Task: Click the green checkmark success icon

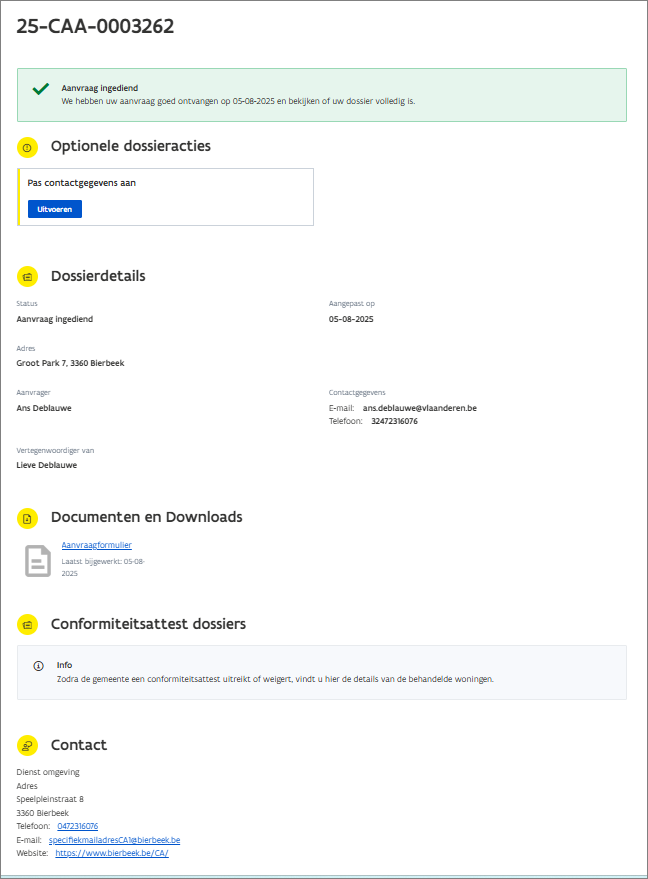Action: (41, 89)
